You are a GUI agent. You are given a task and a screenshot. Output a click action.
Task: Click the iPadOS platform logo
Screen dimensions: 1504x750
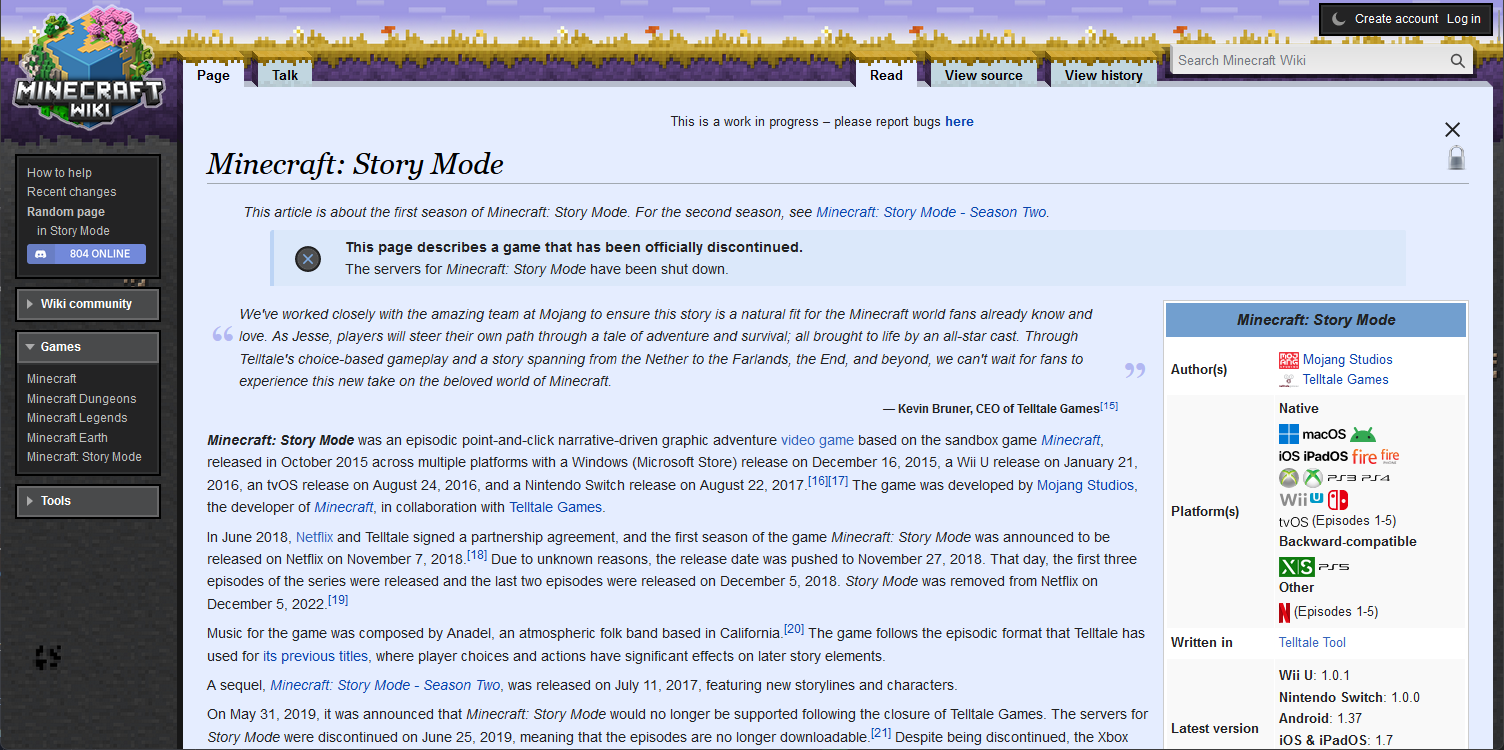click(1326, 456)
